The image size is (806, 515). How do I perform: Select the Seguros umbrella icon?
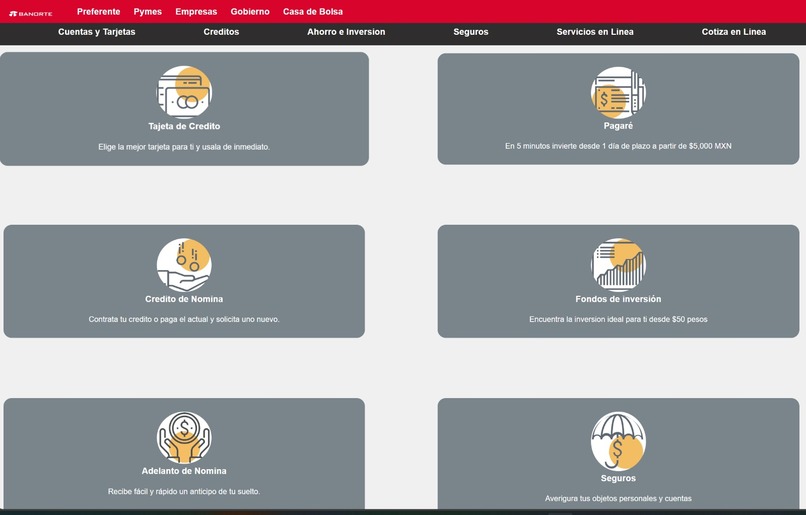click(618, 441)
